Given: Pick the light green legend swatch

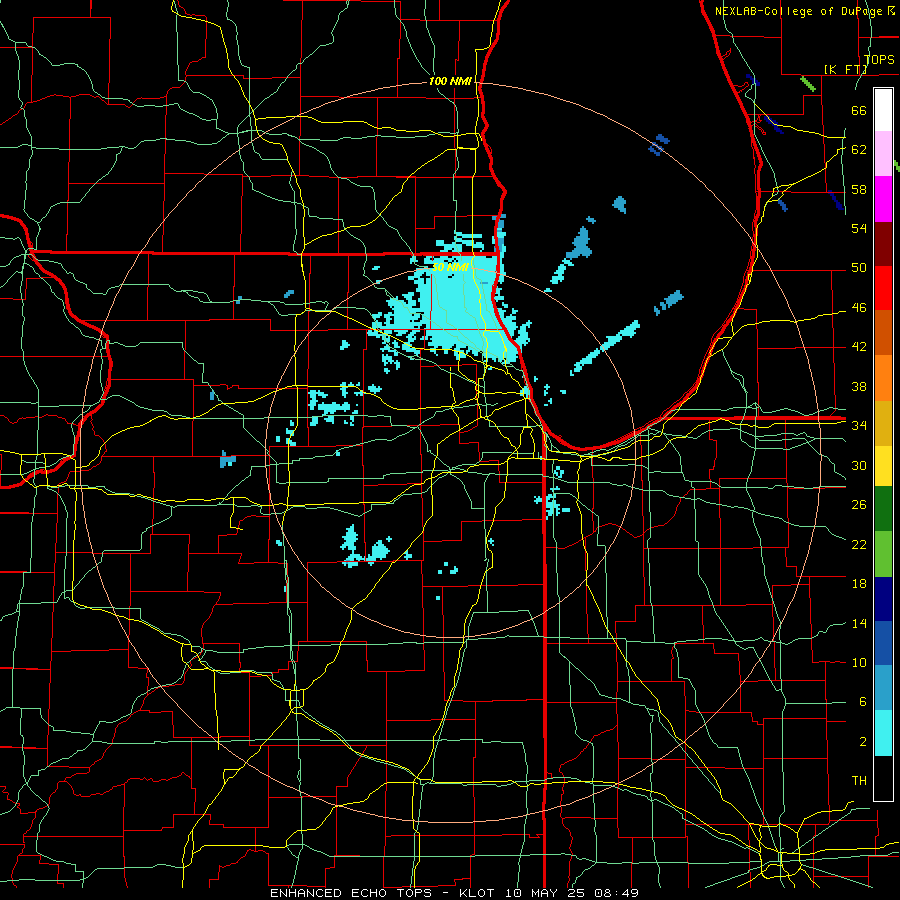Looking at the screenshot, I should (883, 554).
